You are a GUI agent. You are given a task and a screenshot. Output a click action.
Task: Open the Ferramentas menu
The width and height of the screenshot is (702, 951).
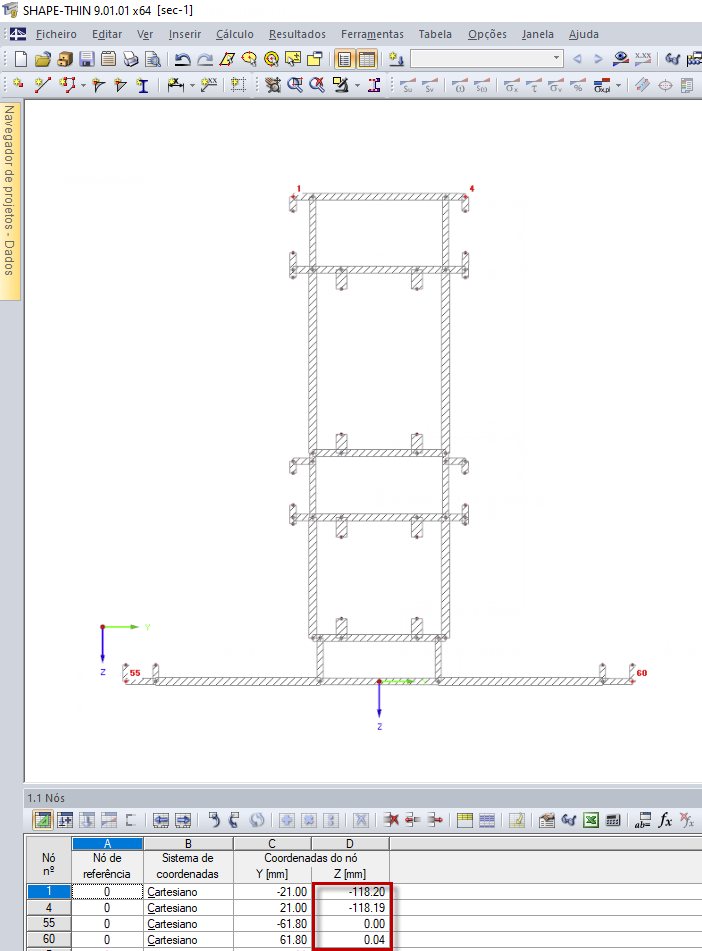click(x=372, y=34)
